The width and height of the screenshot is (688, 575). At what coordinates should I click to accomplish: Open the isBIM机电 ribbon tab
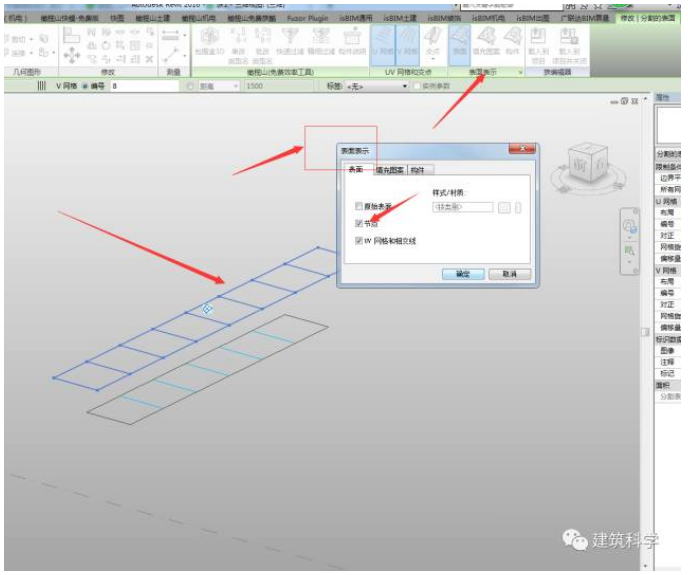click(487, 18)
